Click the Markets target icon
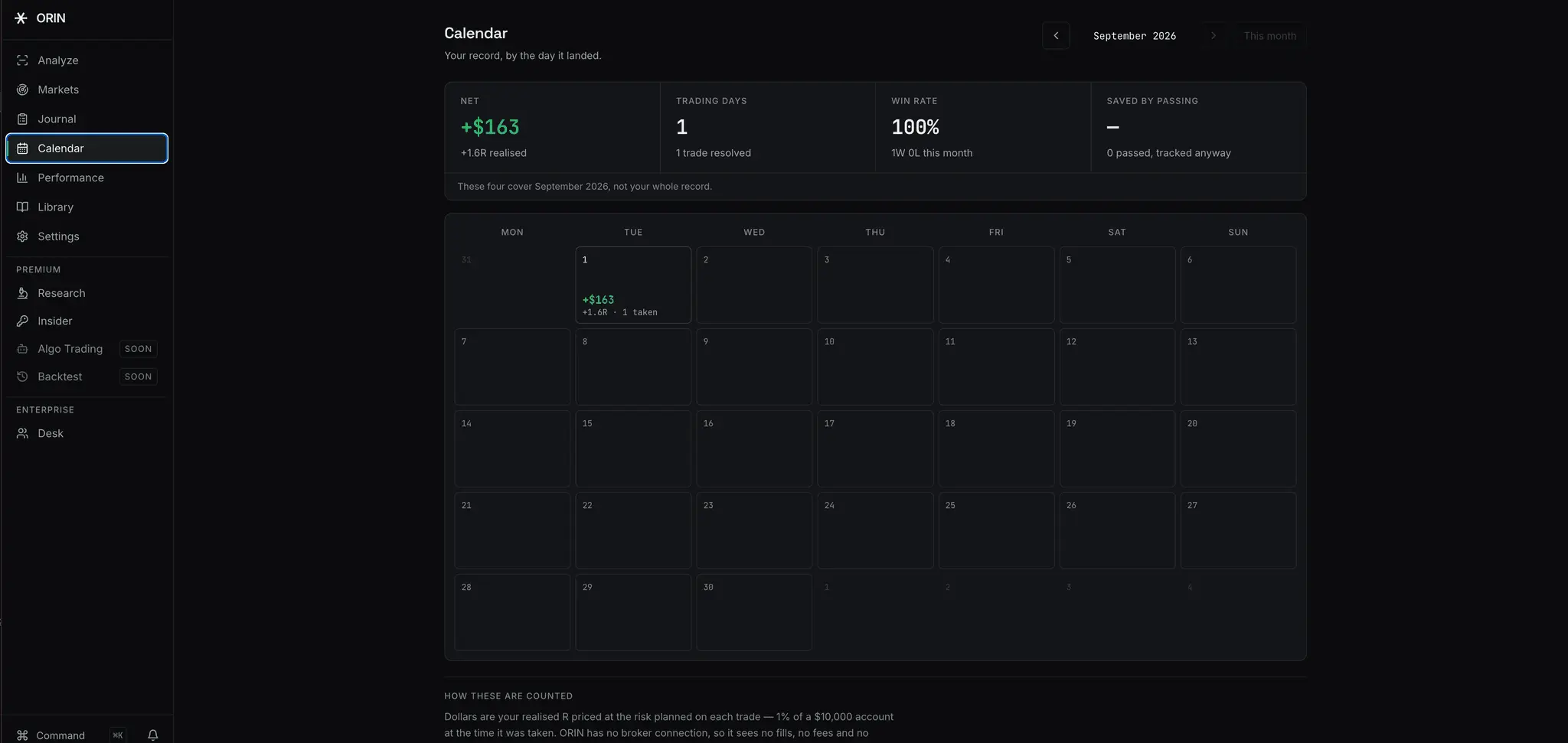 (22, 90)
